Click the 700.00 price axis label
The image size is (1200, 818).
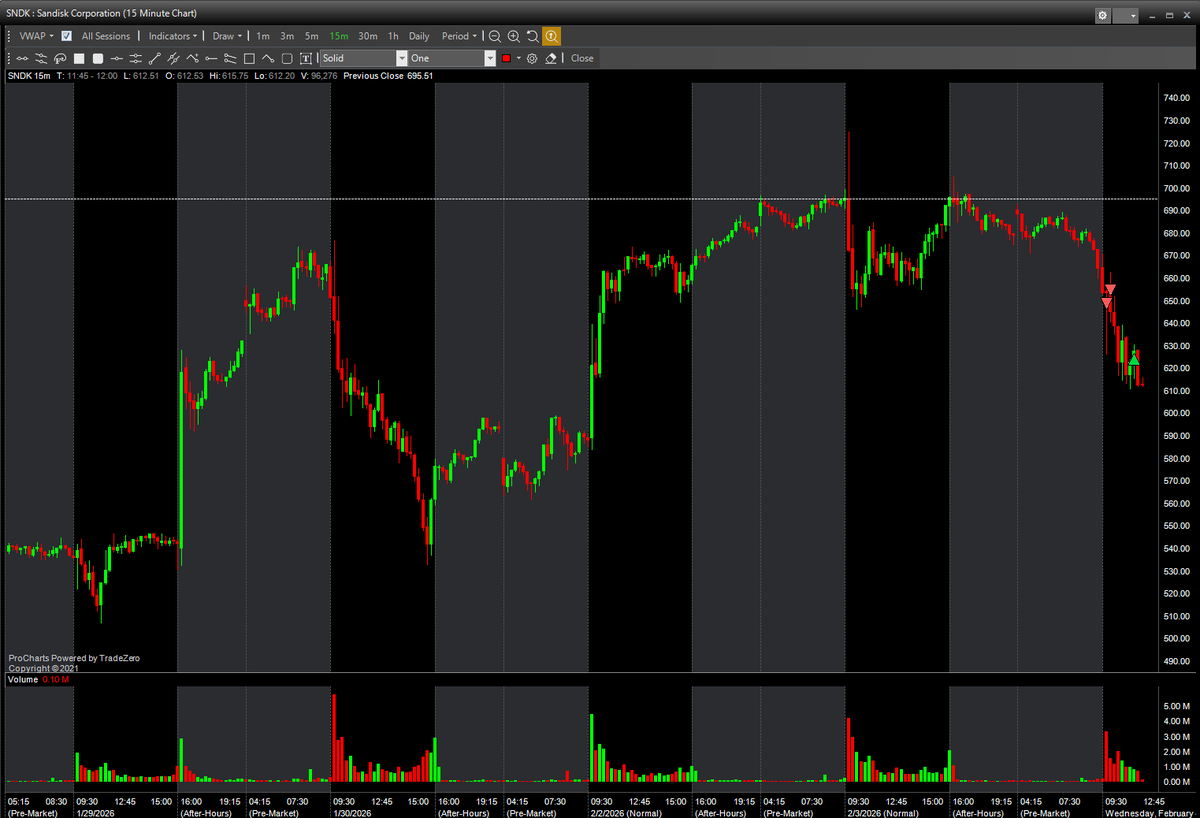1176,188
